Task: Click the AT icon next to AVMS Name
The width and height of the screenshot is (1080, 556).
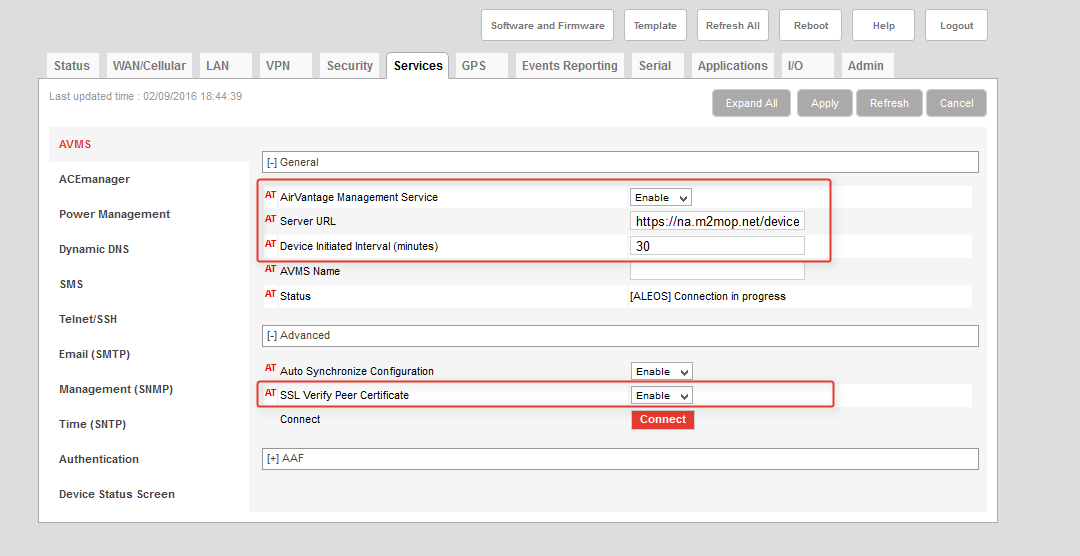Action: (270, 270)
